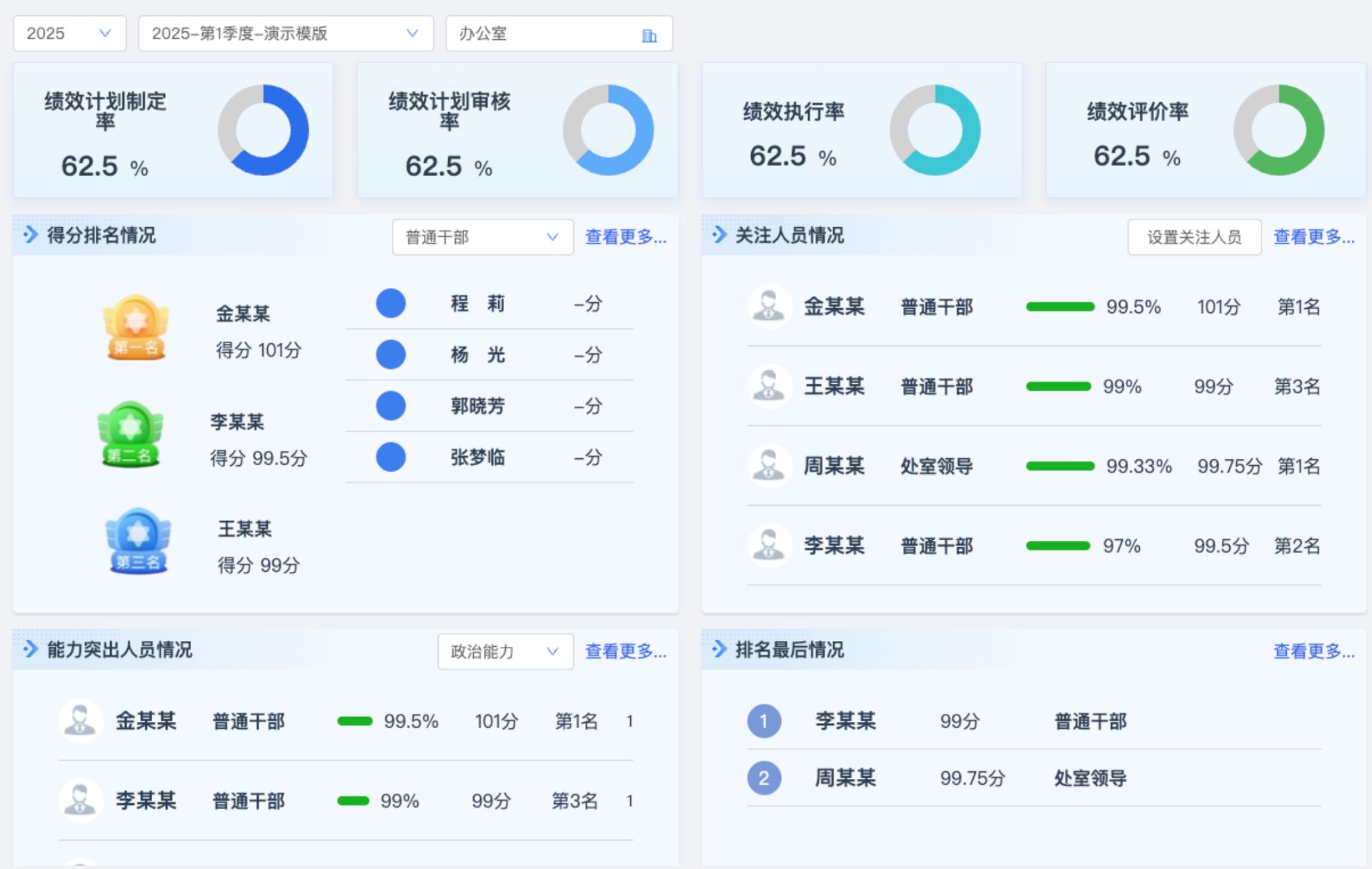Click arrow icon beside 能力突出人员情况
This screenshot has height=869, width=1372.
31,649
